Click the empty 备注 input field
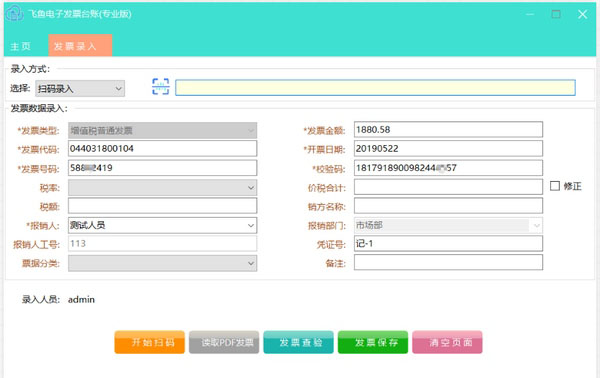 [448, 262]
